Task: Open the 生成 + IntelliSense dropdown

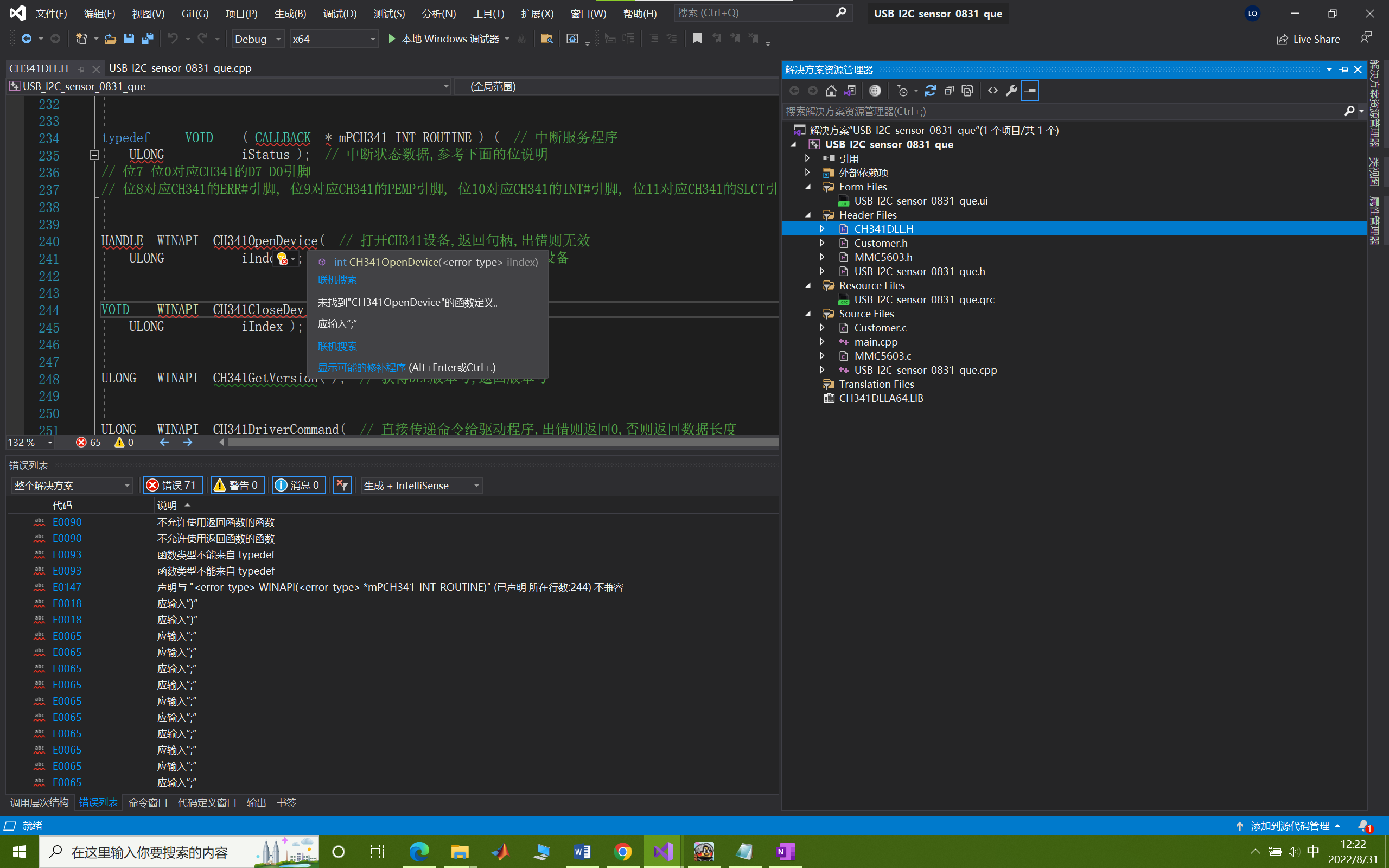Action: pos(421,486)
